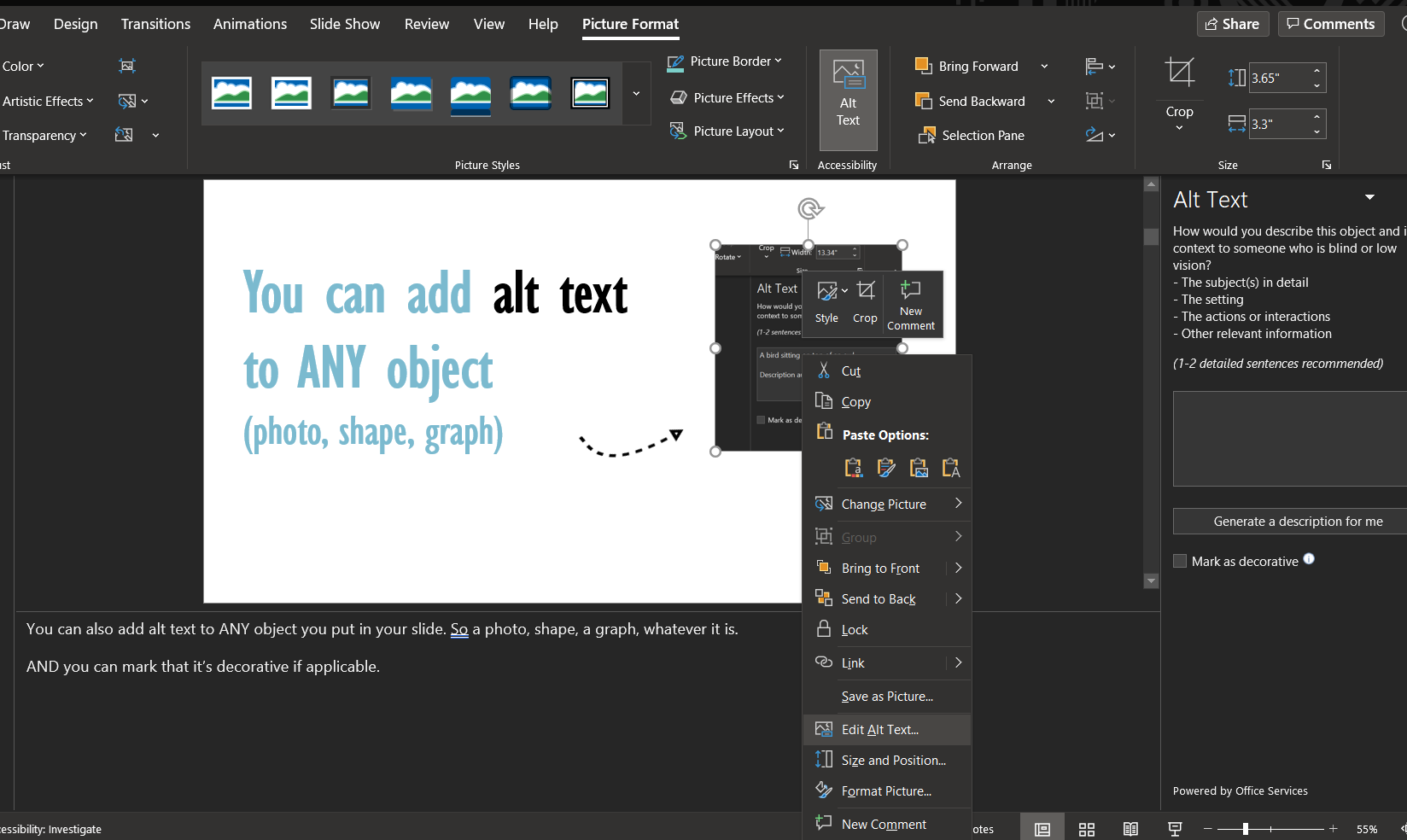Image resolution: width=1407 pixels, height=840 pixels.
Task: Click New Comment in the mini toolbar
Action: pos(911,305)
